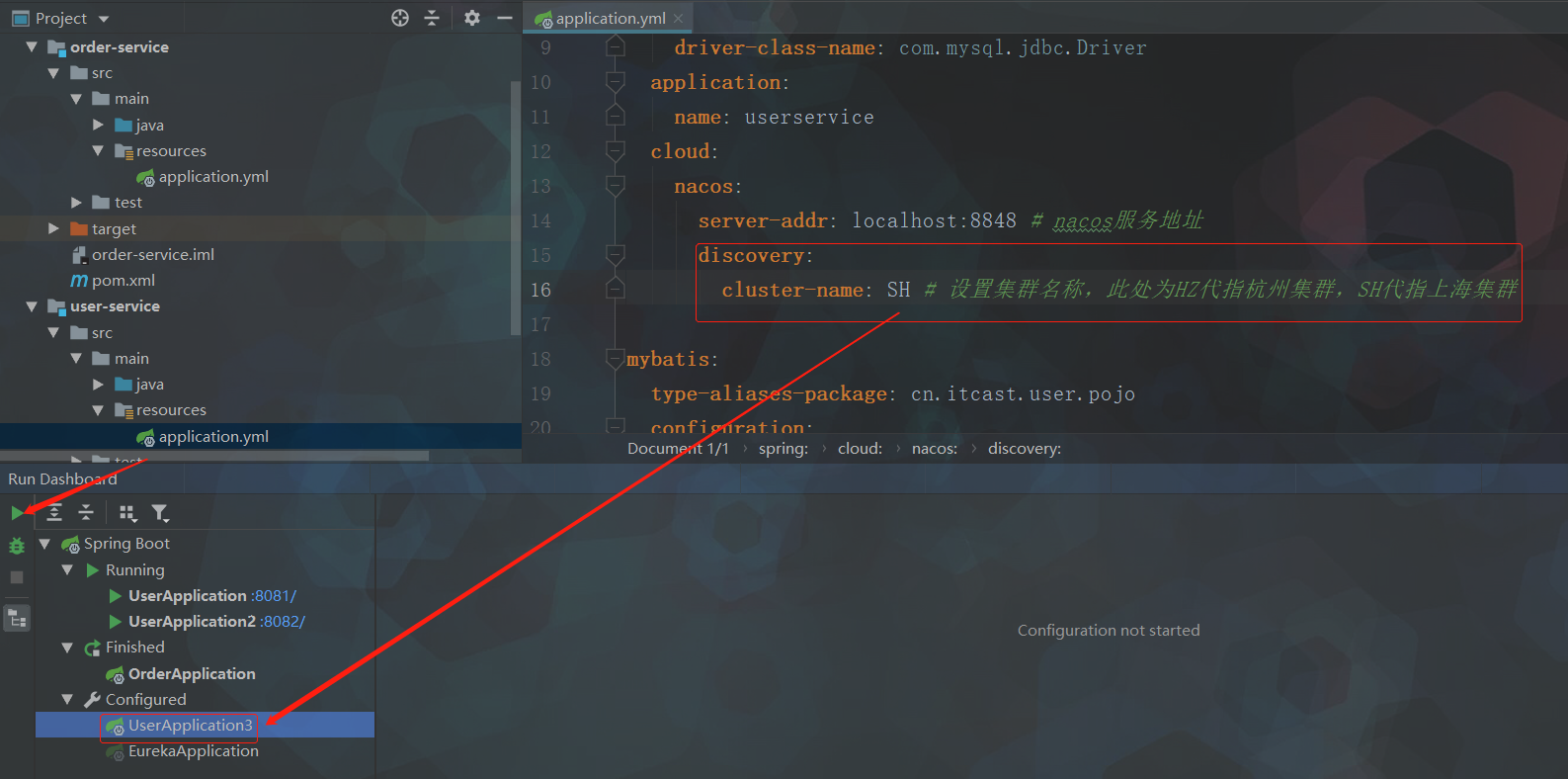Viewport: 1568px width, 779px height.
Task: Click the debug bug icon in Run Dashboard
Action: pyautogui.click(x=17, y=546)
